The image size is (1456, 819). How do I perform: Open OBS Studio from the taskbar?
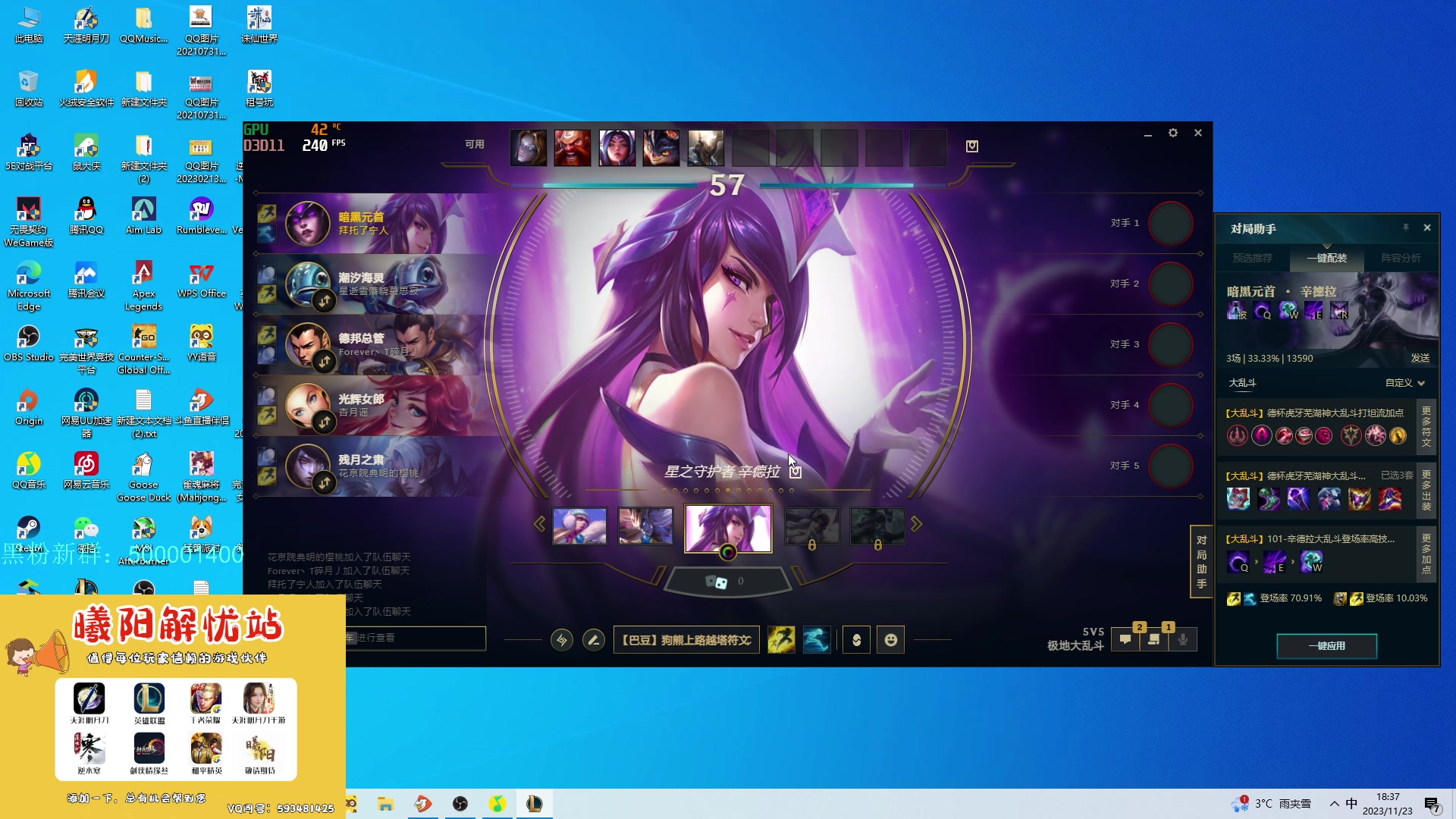tap(460, 804)
